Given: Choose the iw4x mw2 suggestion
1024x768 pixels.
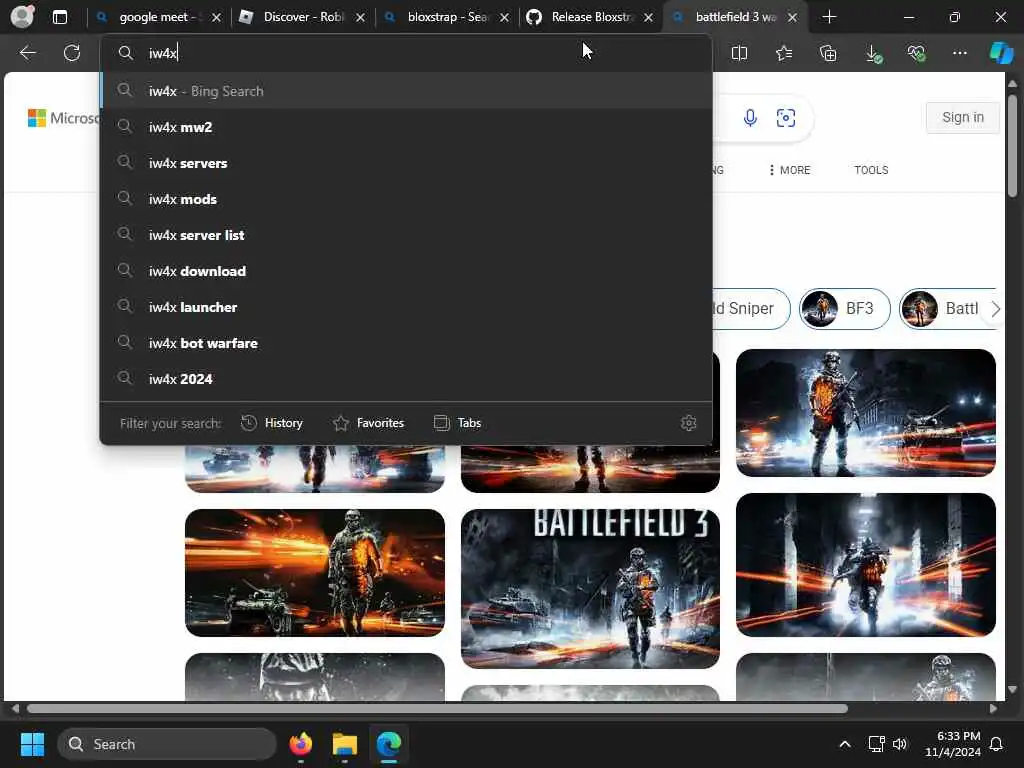Looking at the screenshot, I should pyautogui.click(x=406, y=127).
